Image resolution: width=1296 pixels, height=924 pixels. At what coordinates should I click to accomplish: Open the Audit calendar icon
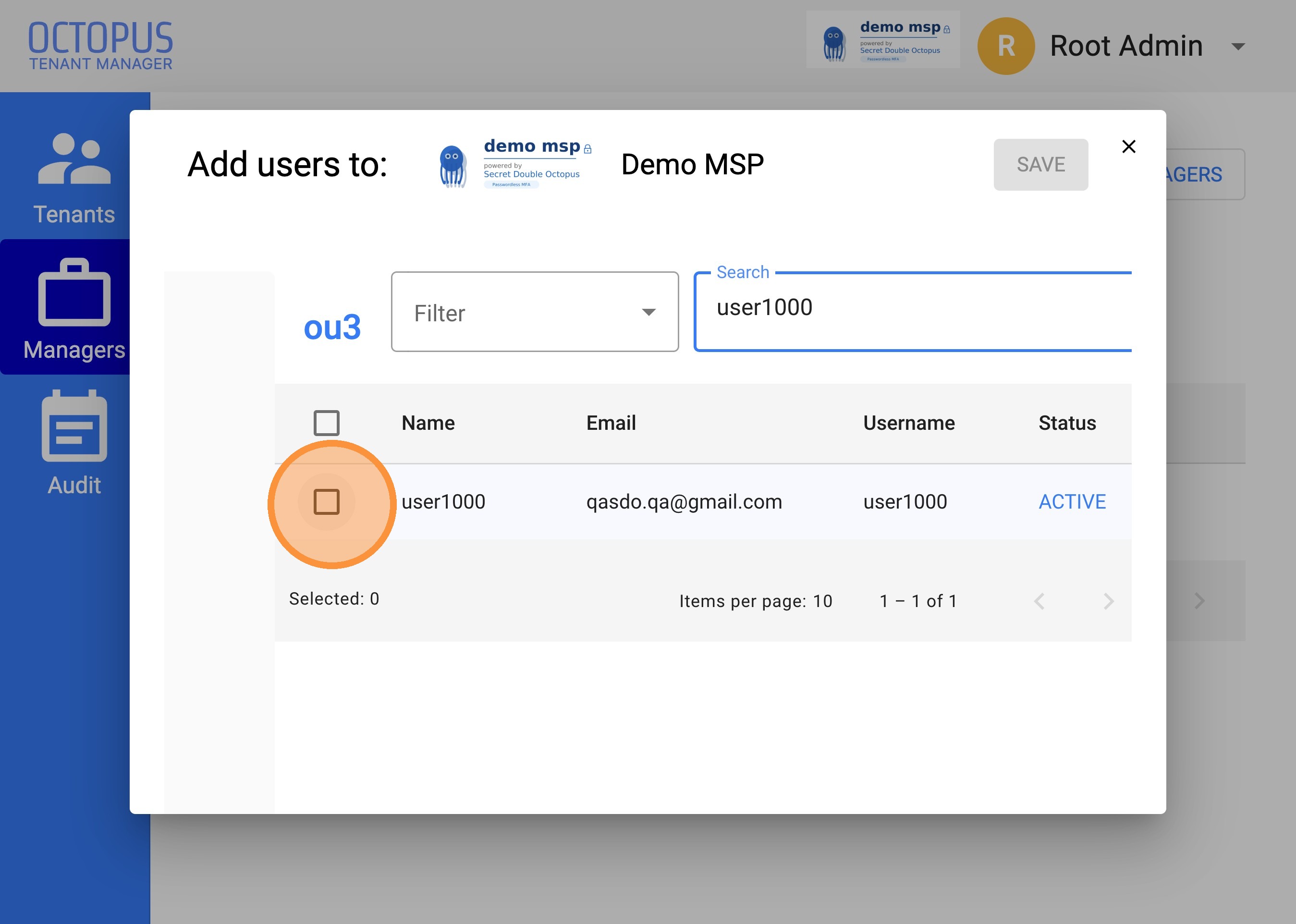click(x=74, y=426)
